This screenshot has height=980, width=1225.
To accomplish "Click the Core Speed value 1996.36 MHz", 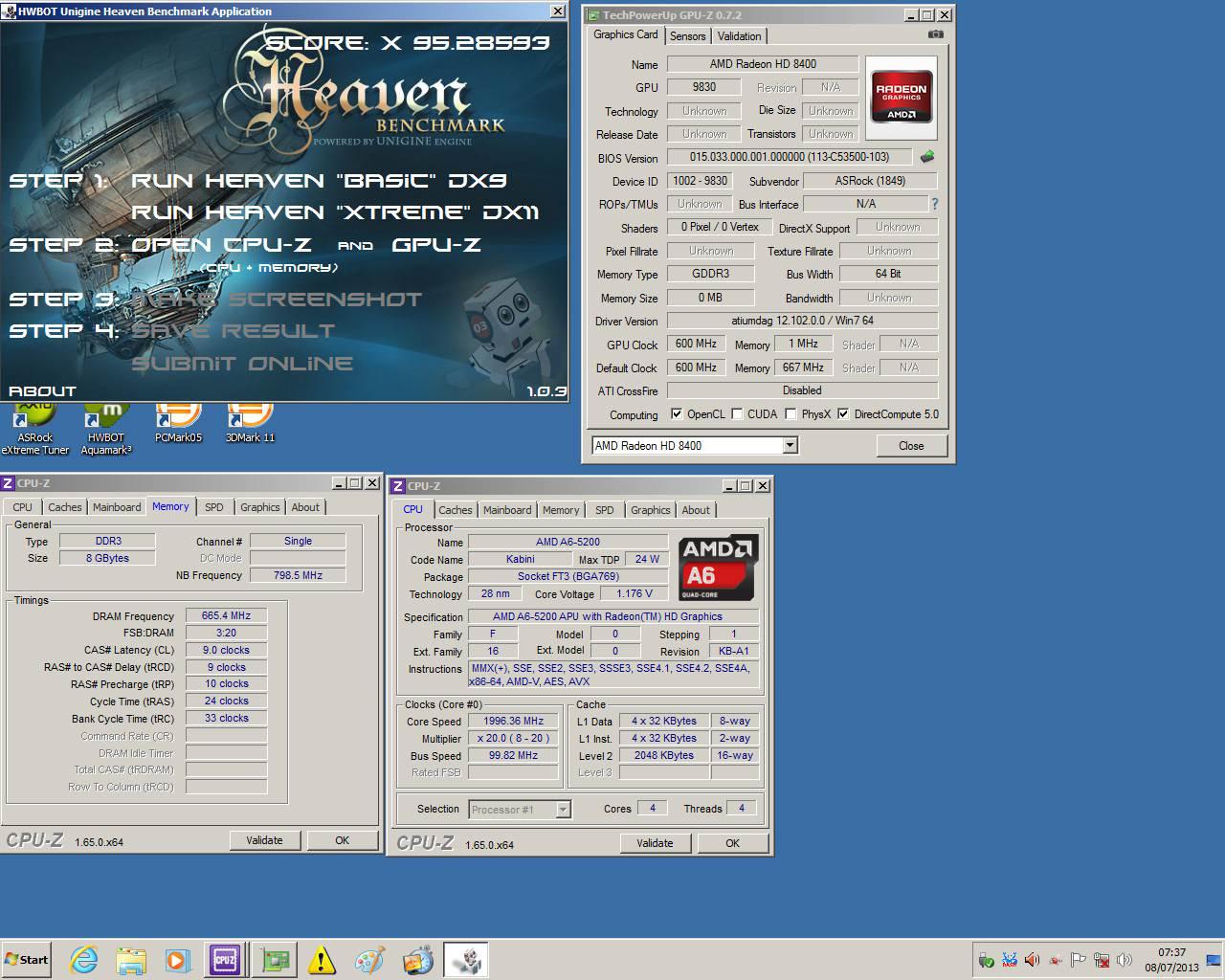I will [513, 721].
